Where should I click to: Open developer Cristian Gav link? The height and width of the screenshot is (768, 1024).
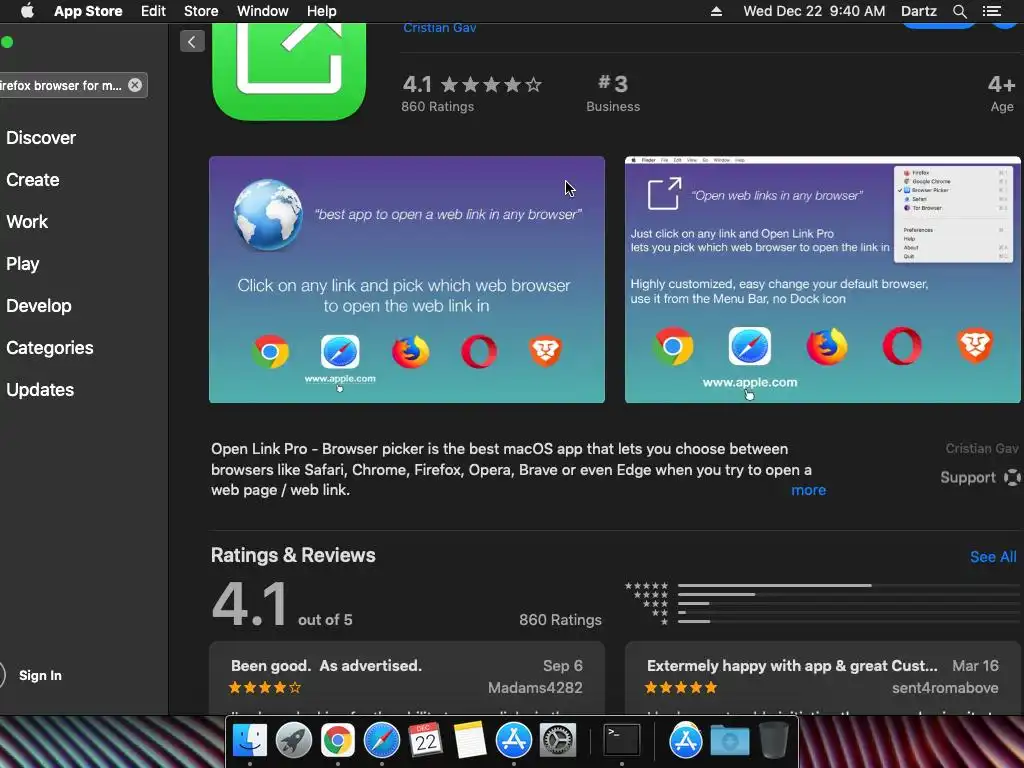click(440, 28)
